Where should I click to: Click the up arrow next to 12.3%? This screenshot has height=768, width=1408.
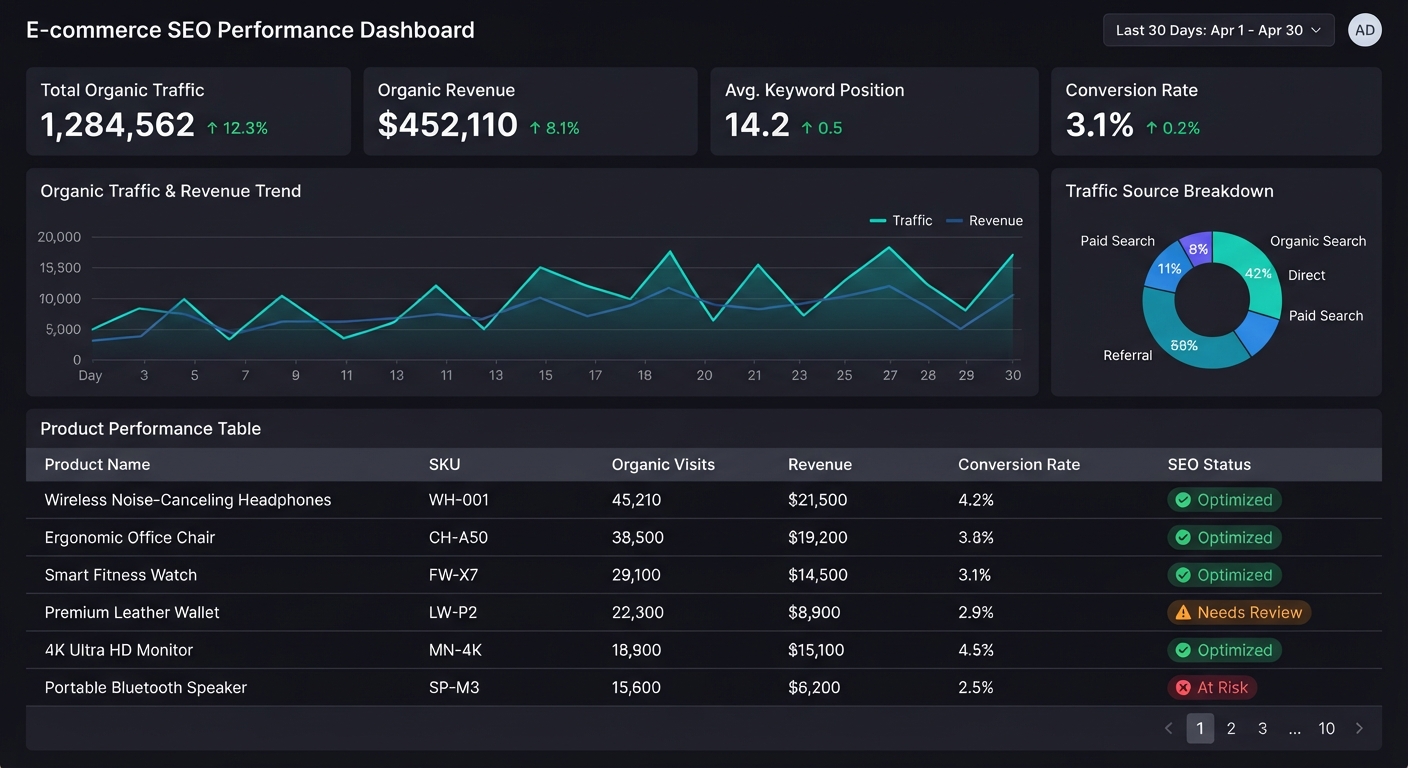point(212,128)
